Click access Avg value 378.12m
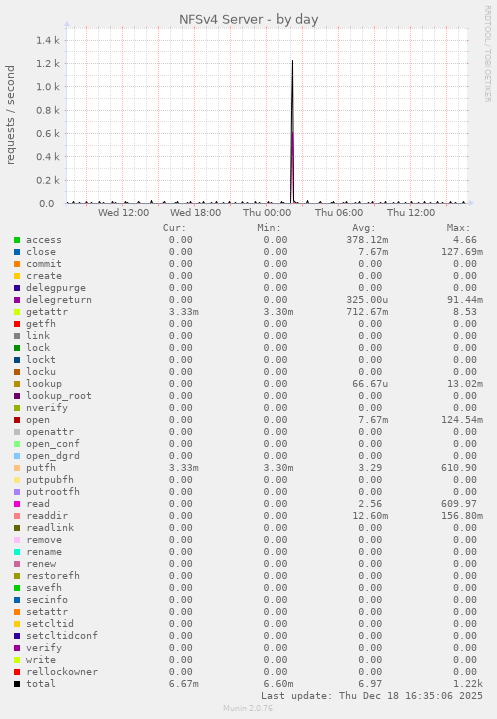The width and height of the screenshot is (497, 719). click(367, 240)
